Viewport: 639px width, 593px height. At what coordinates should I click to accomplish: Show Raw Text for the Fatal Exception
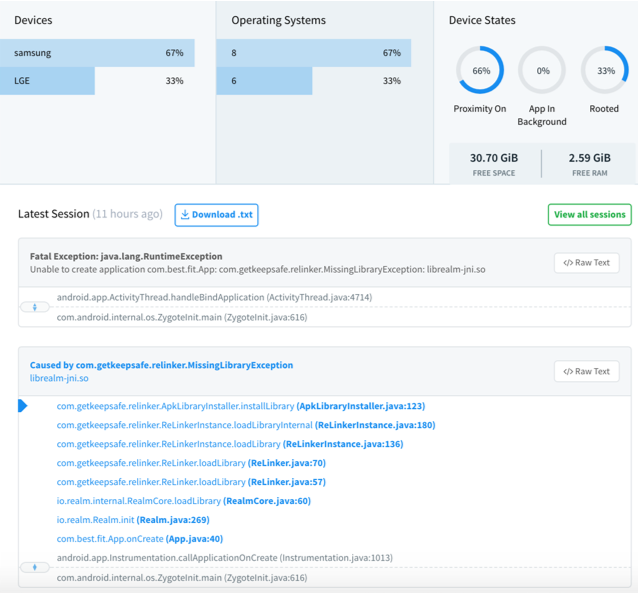[x=586, y=263]
